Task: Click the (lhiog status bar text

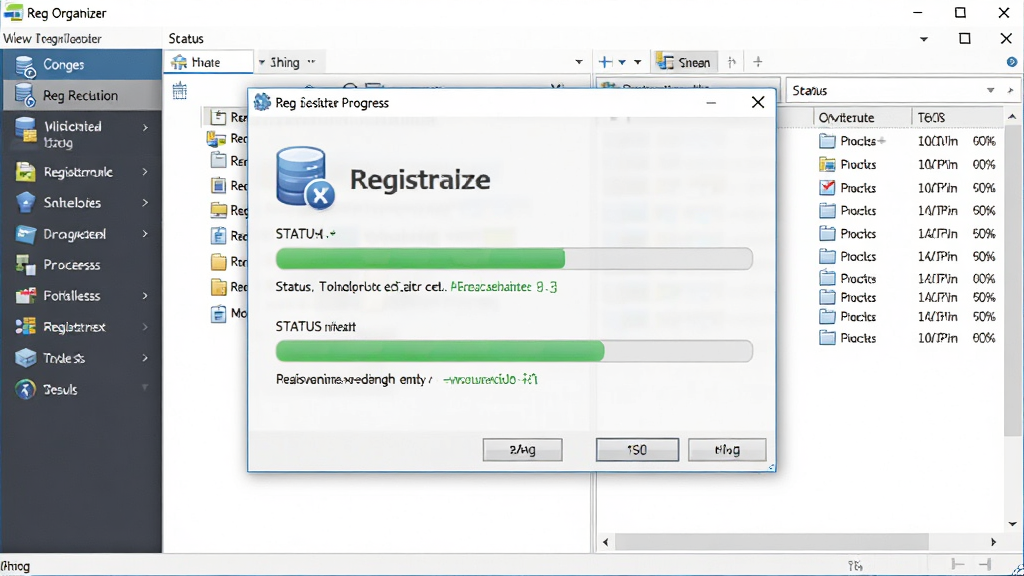Action: [x=16, y=566]
